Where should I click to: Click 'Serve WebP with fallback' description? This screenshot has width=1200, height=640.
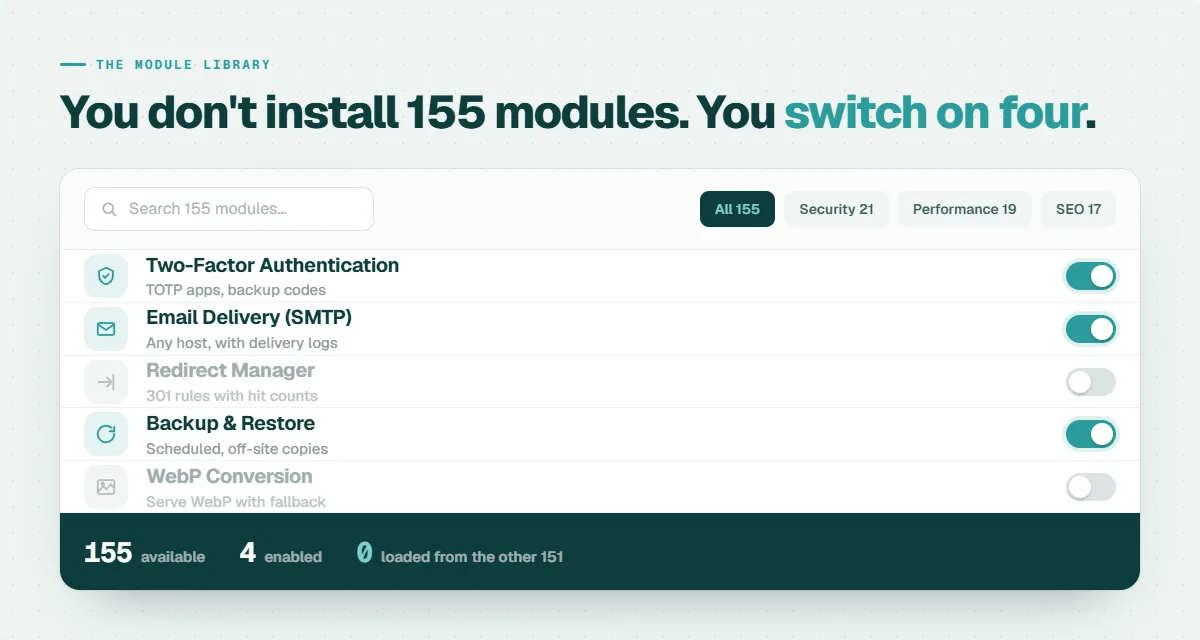pos(236,502)
